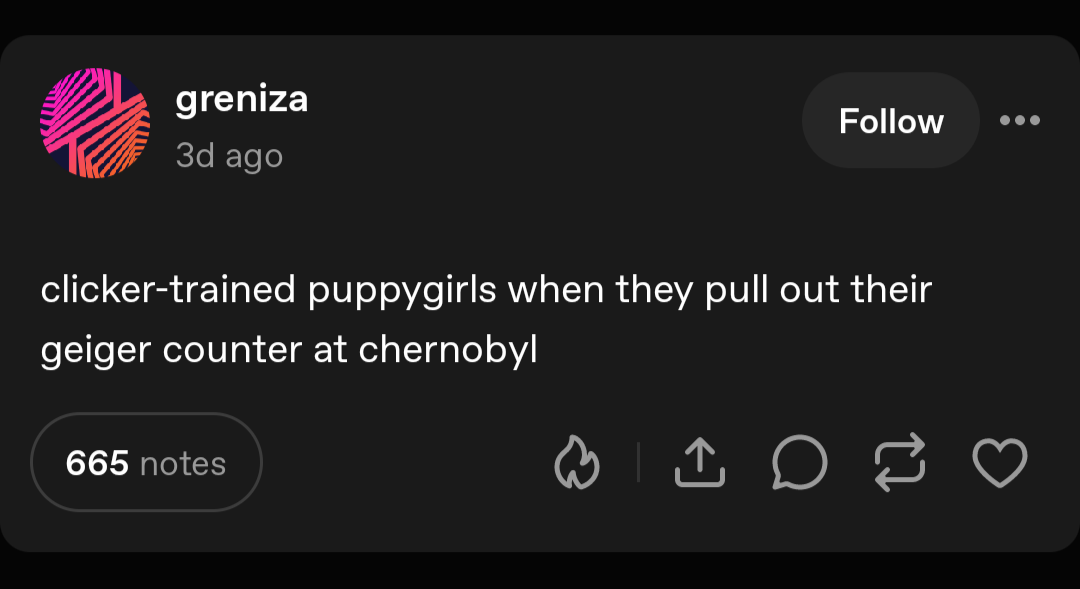The width and height of the screenshot is (1080, 589).
Task: Click the "3d ago" timestamp
Action: [x=229, y=156]
